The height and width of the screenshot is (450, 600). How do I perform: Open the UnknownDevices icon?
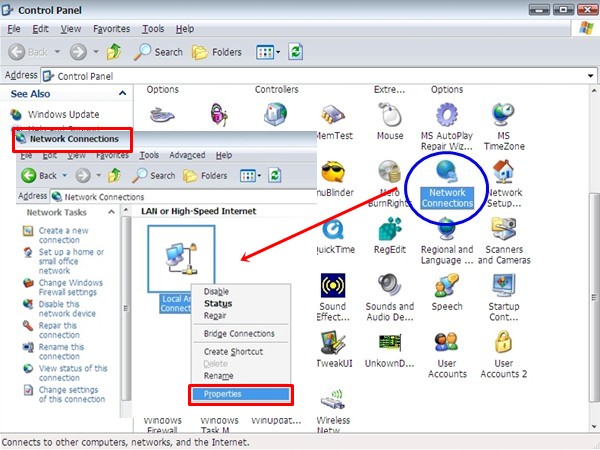(390, 349)
